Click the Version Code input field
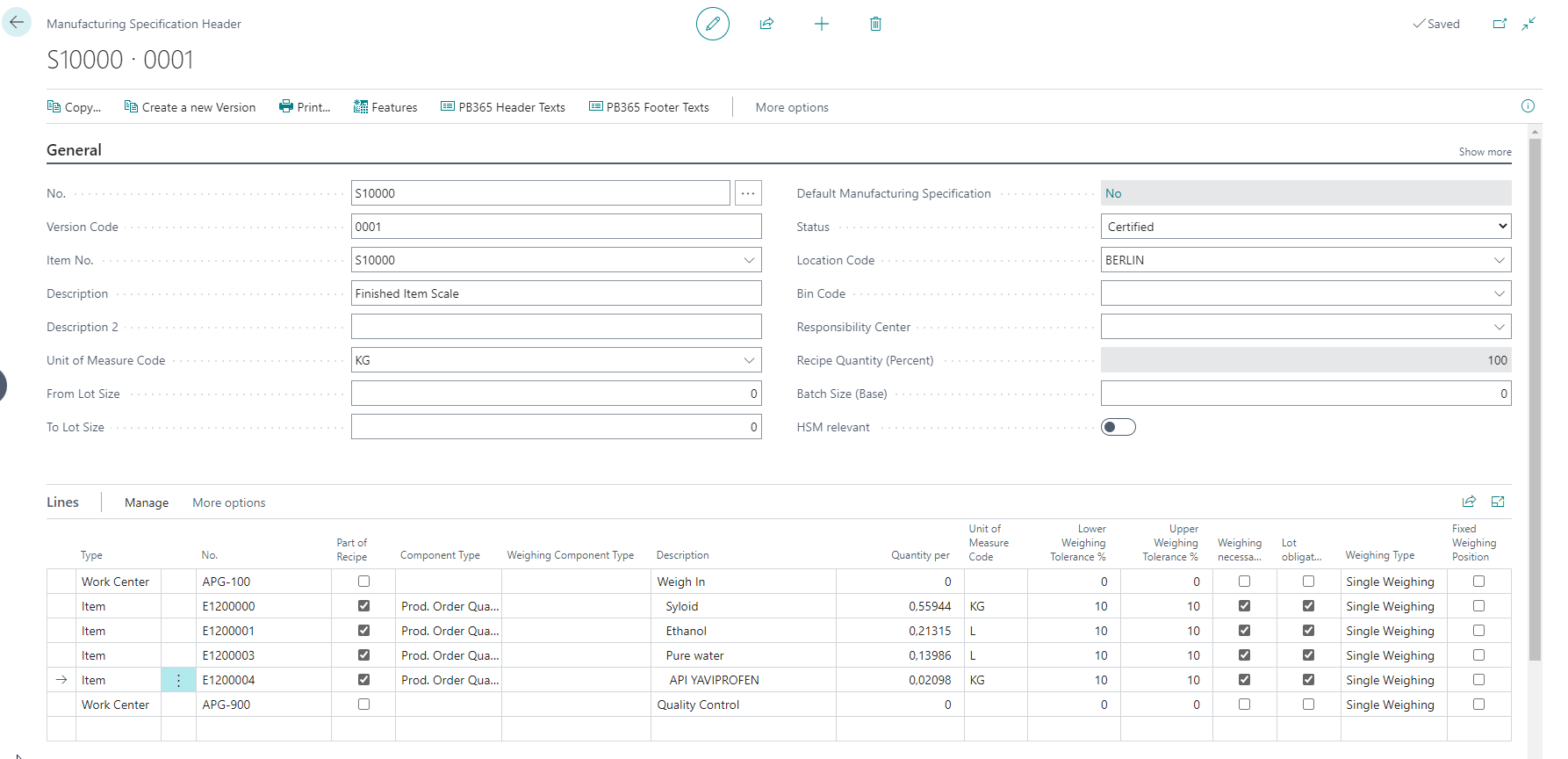 coord(557,227)
